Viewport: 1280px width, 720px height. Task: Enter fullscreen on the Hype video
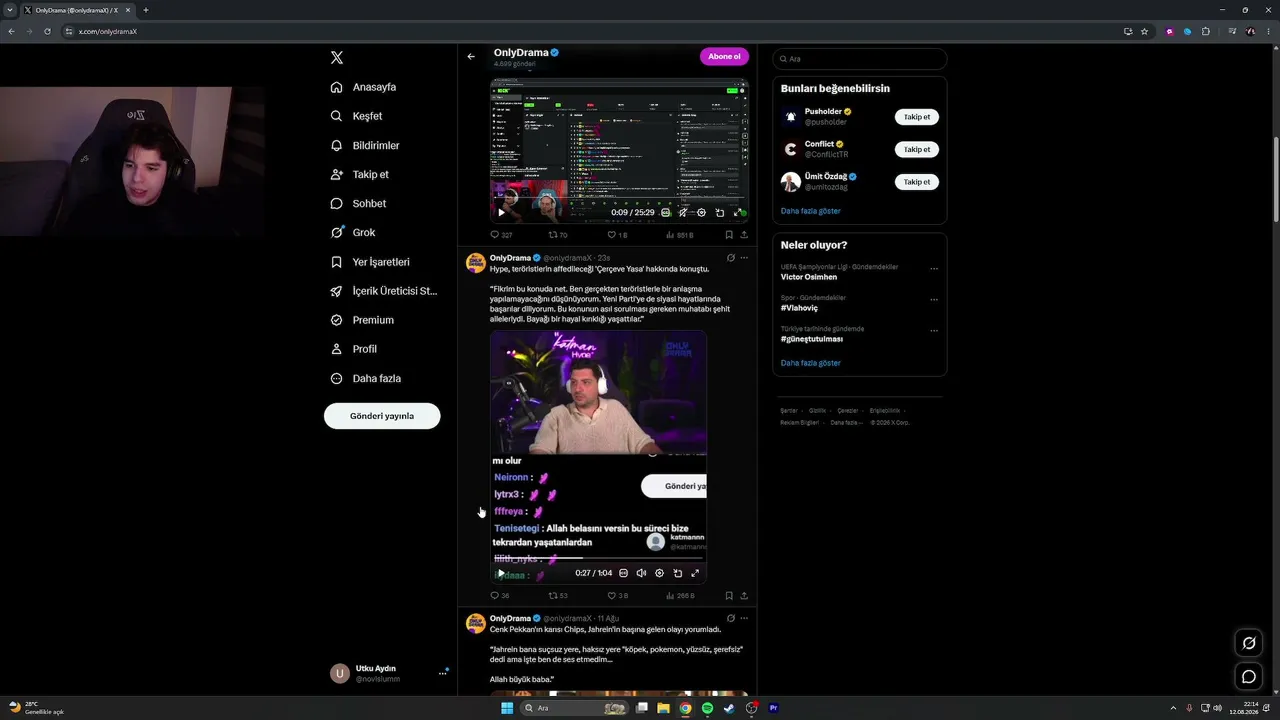tap(695, 573)
